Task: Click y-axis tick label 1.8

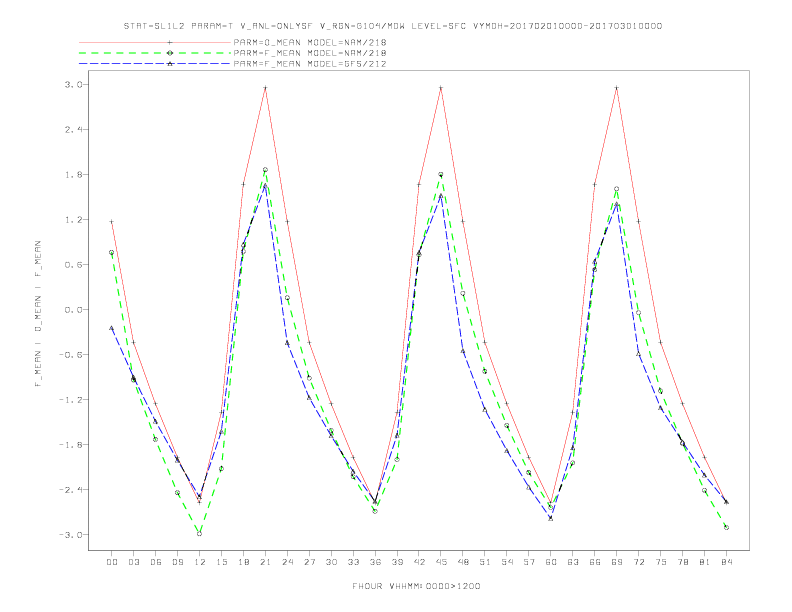Action: tap(72, 175)
